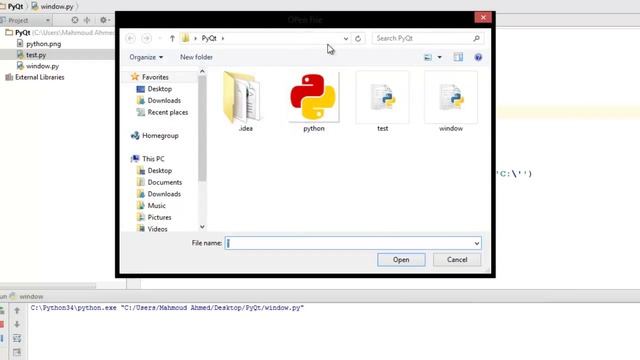This screenshot has height=360, width=640.
Task: Click the Cancel button
Action: tap(457, 260)
